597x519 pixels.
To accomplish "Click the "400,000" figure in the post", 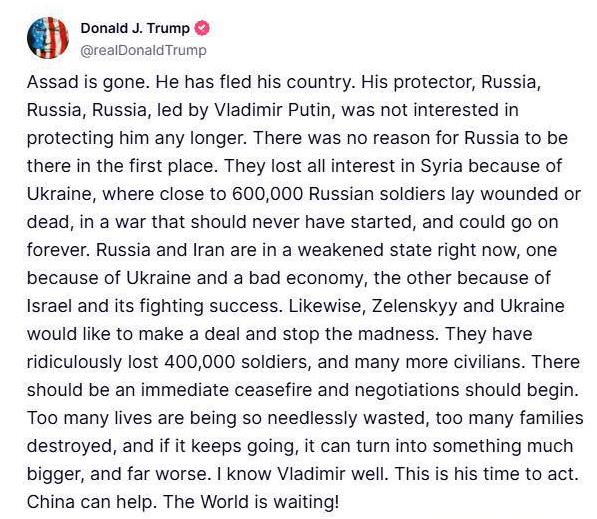I will (x=200, y=362).
